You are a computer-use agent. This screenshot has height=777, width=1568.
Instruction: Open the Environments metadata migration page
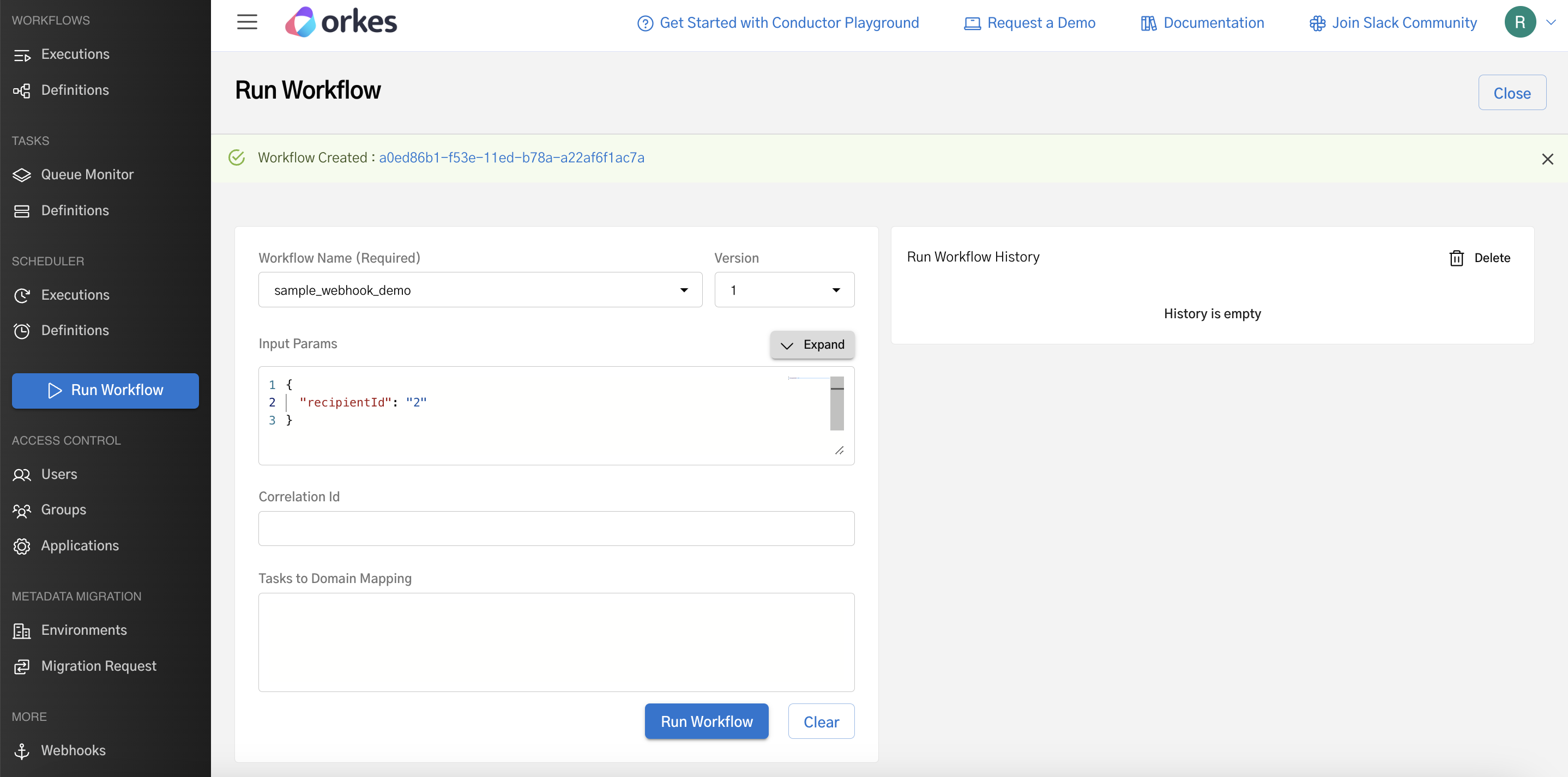pyautogui.click(x=83, y=630)
